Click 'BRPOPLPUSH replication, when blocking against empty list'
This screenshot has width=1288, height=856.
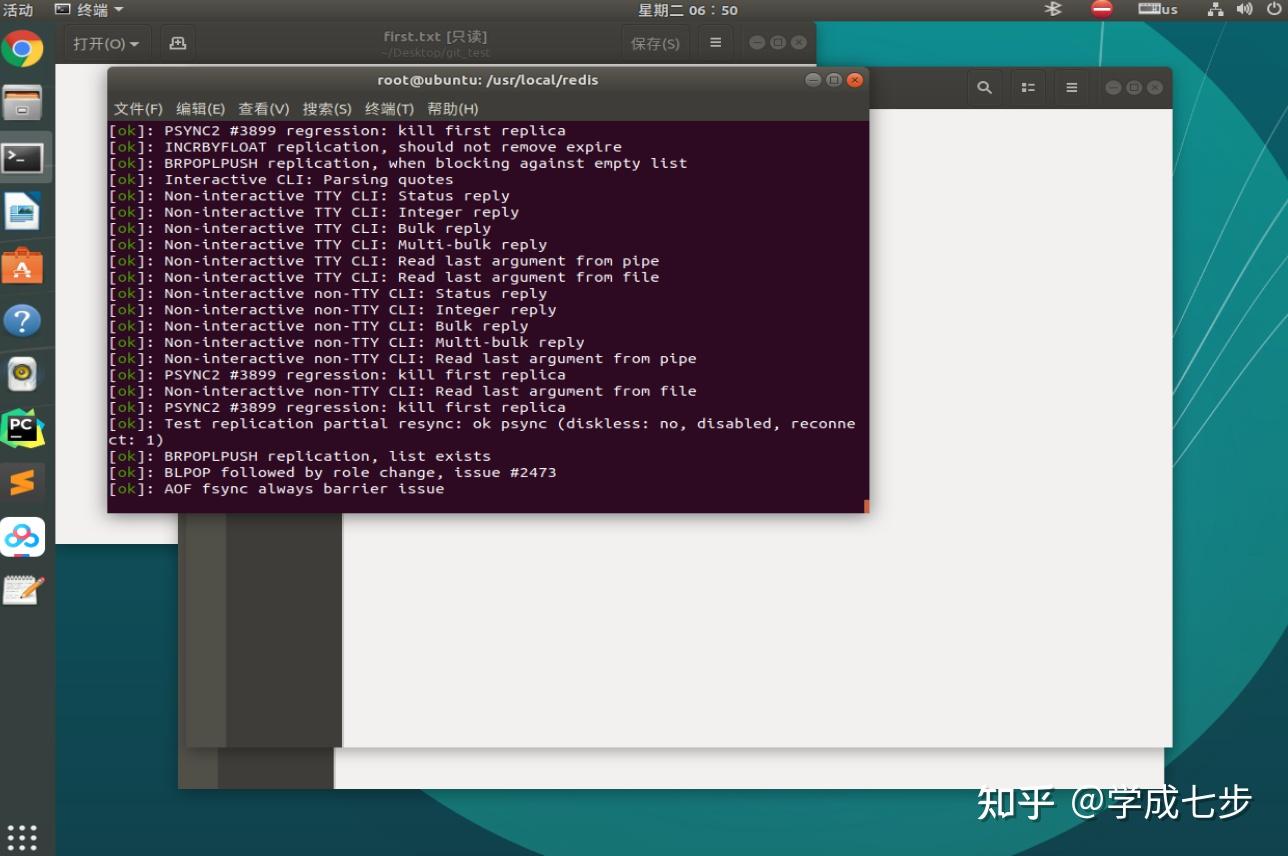tap(425, 163)
